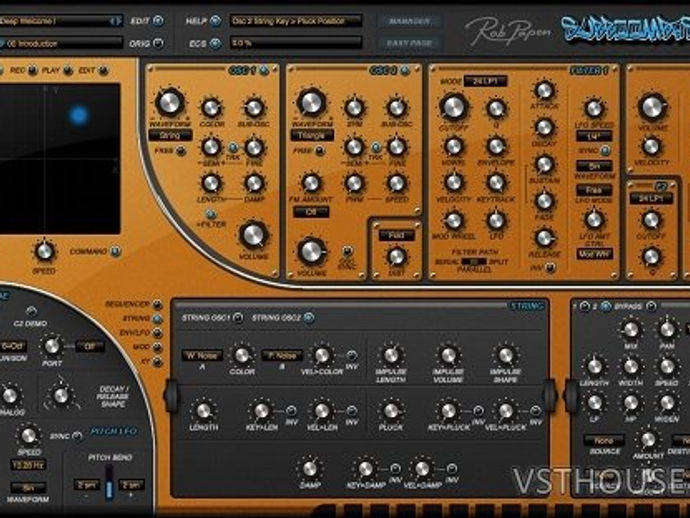The image size is (690, 518).
Task: Click the XY Command button
Action: 115,251
